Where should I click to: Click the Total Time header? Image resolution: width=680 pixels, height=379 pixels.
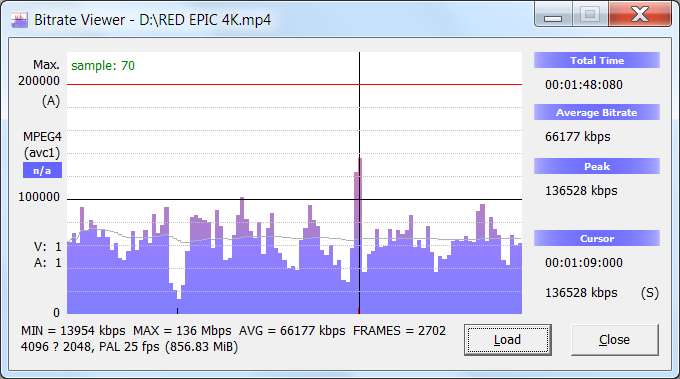(x=597, y=60)
